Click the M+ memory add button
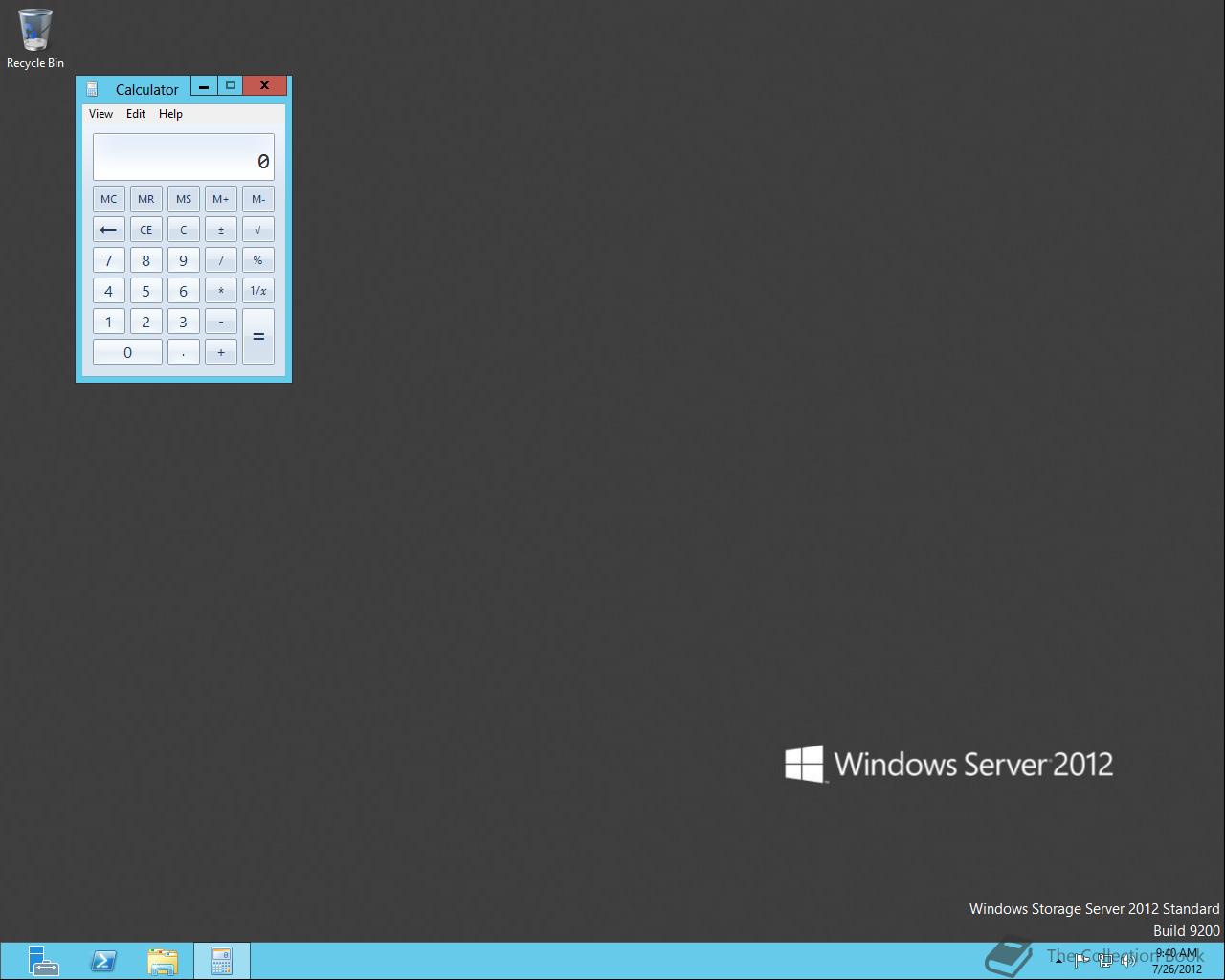 pos(221,199)
